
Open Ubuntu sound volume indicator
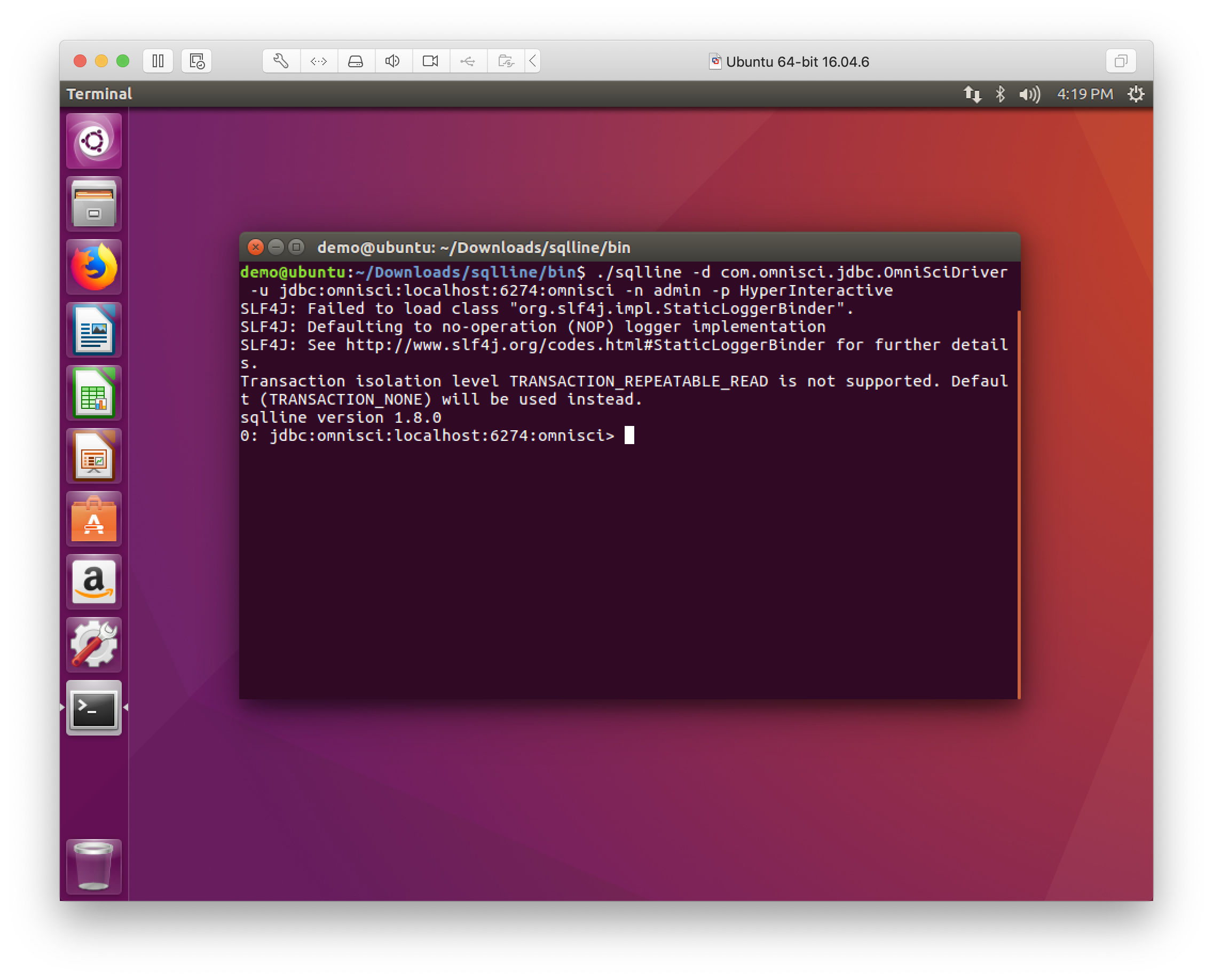[x=1029, y=94]
